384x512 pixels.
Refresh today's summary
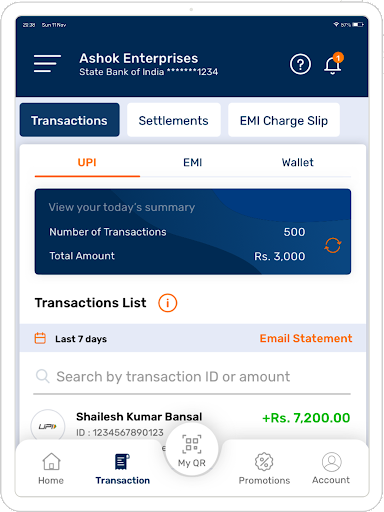[333, 246]
